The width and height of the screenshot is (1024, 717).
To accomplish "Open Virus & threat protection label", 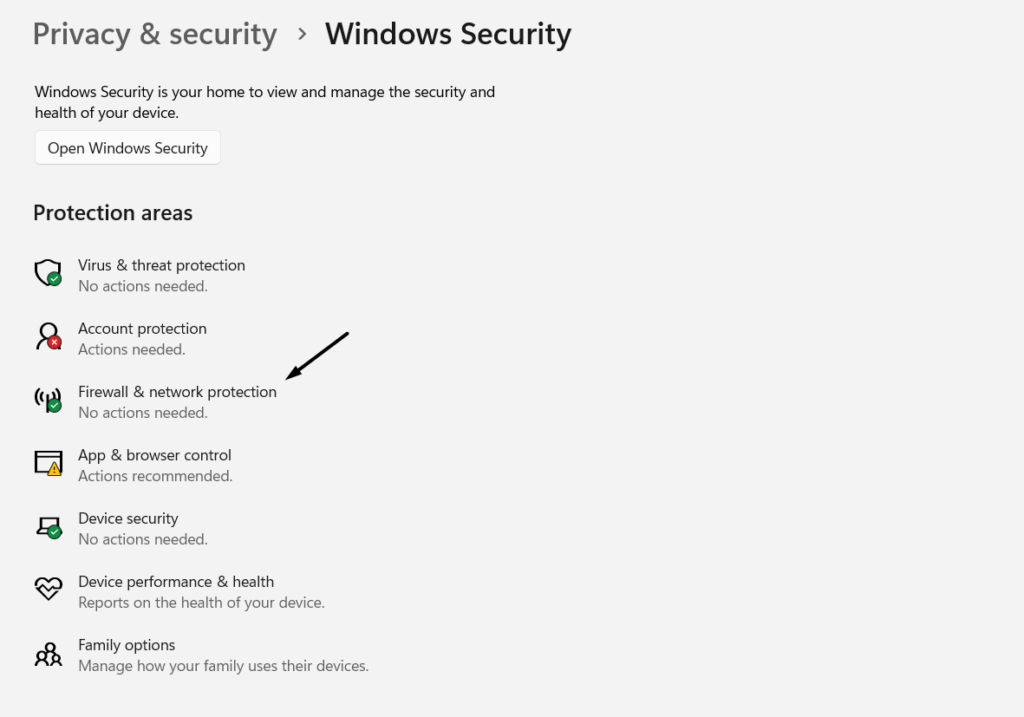I will coord(161,265).
